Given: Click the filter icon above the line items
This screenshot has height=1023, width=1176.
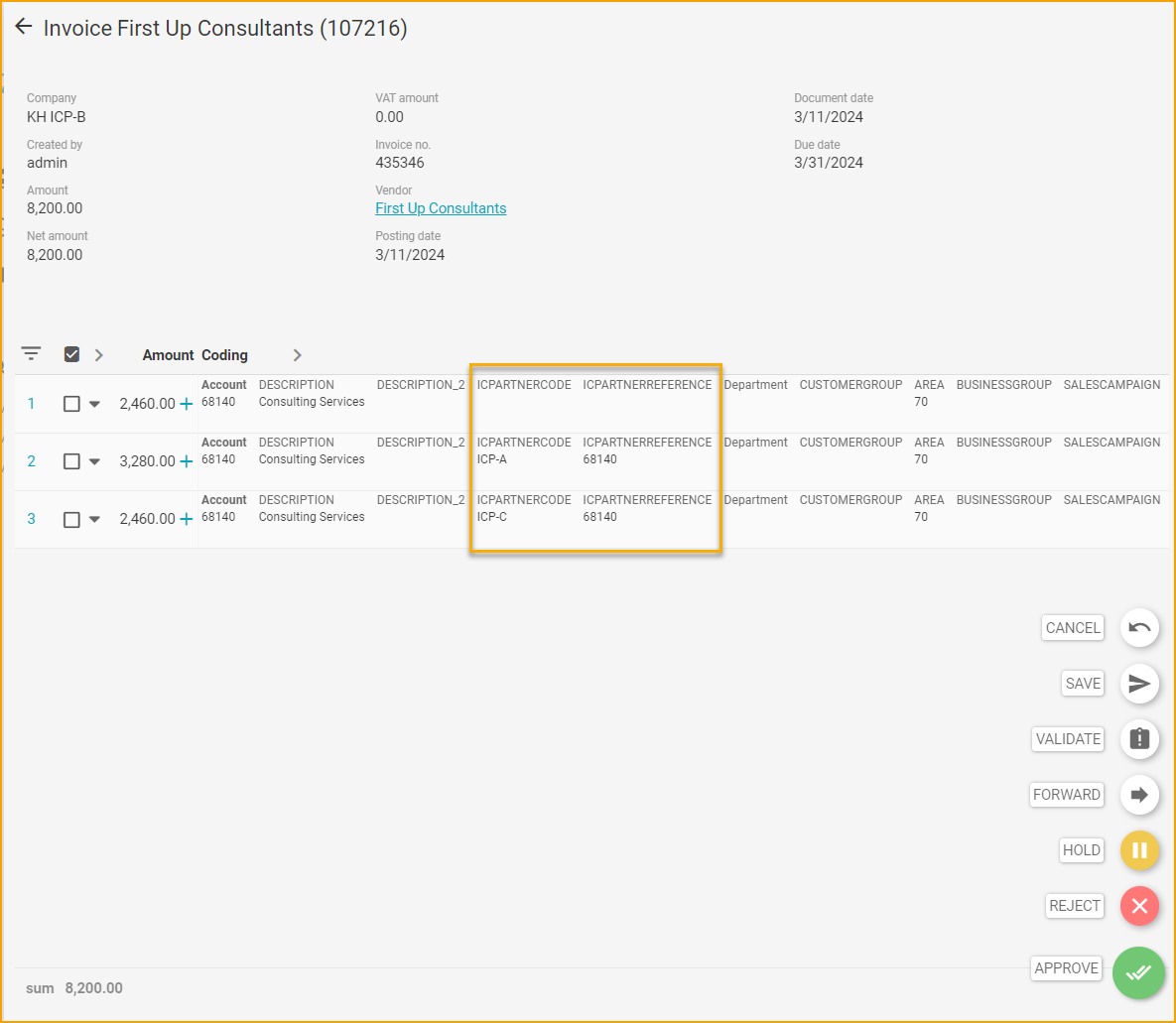Looking at the screenshot, I should (30, 353).
